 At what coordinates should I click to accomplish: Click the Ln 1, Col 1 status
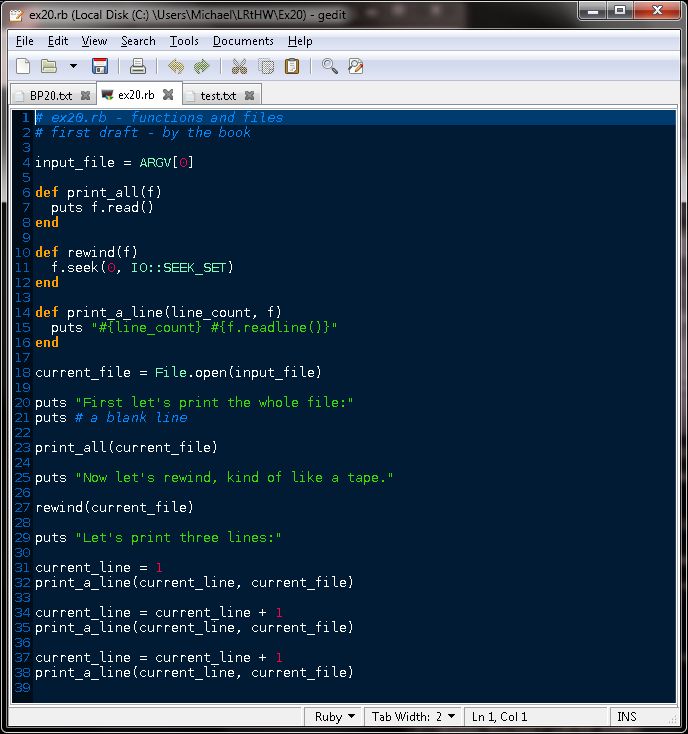(499, 717)
